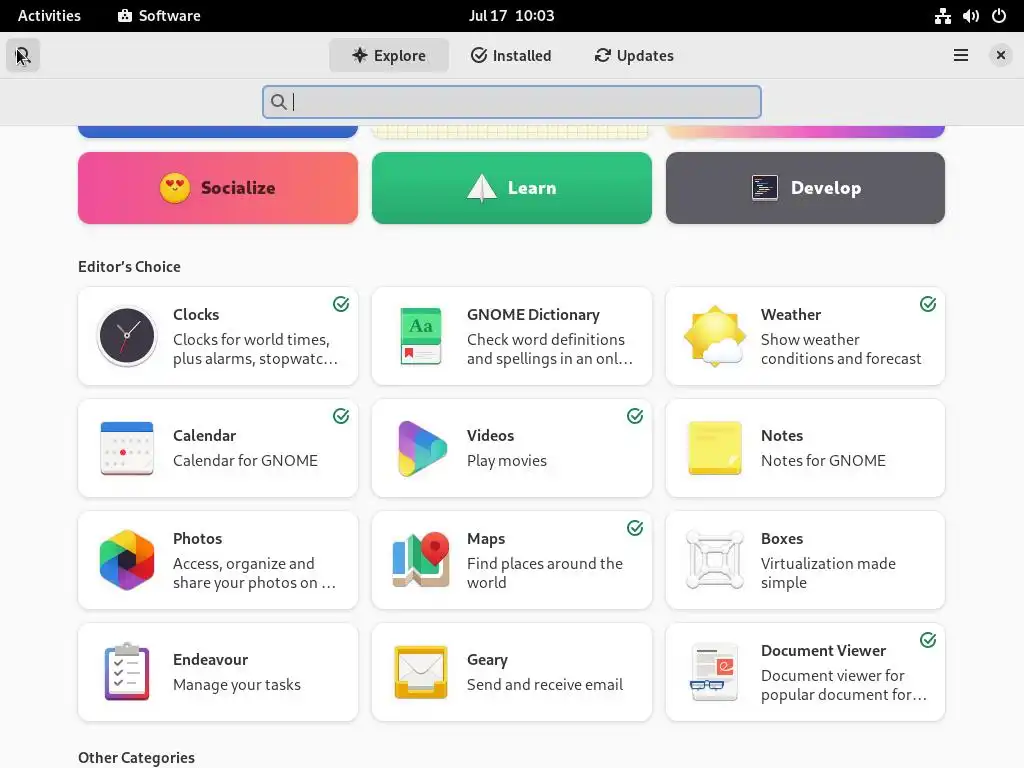Click the Geary mail icon
Screen dimensions: 1024x768
click(421, 672)
